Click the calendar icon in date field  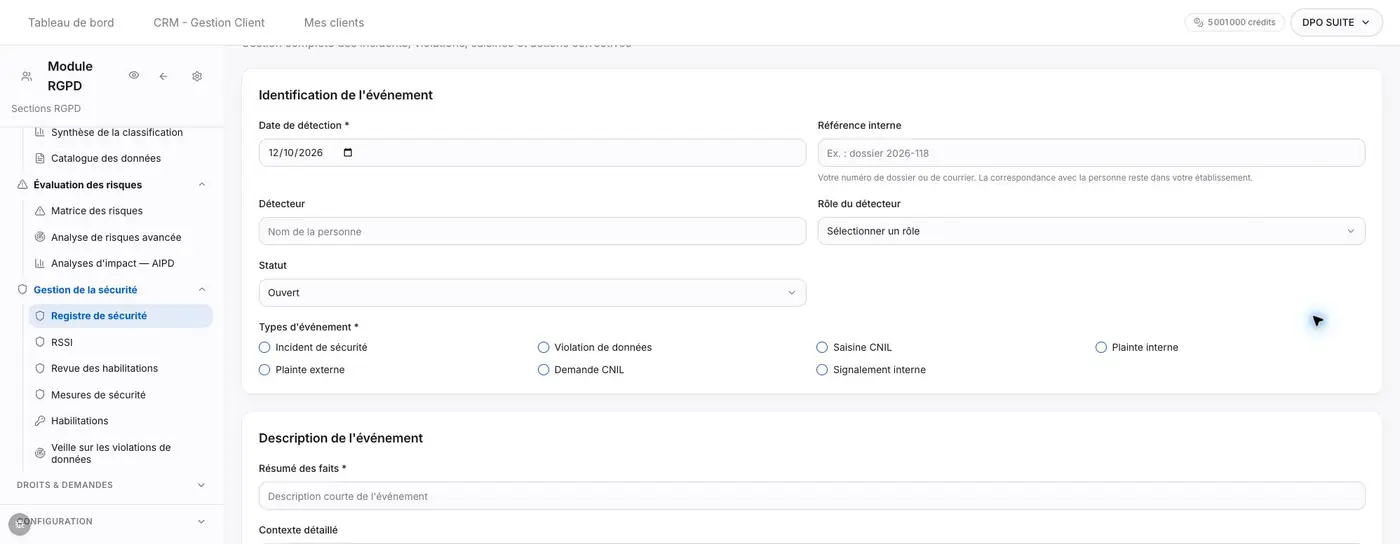click(348, 153)
